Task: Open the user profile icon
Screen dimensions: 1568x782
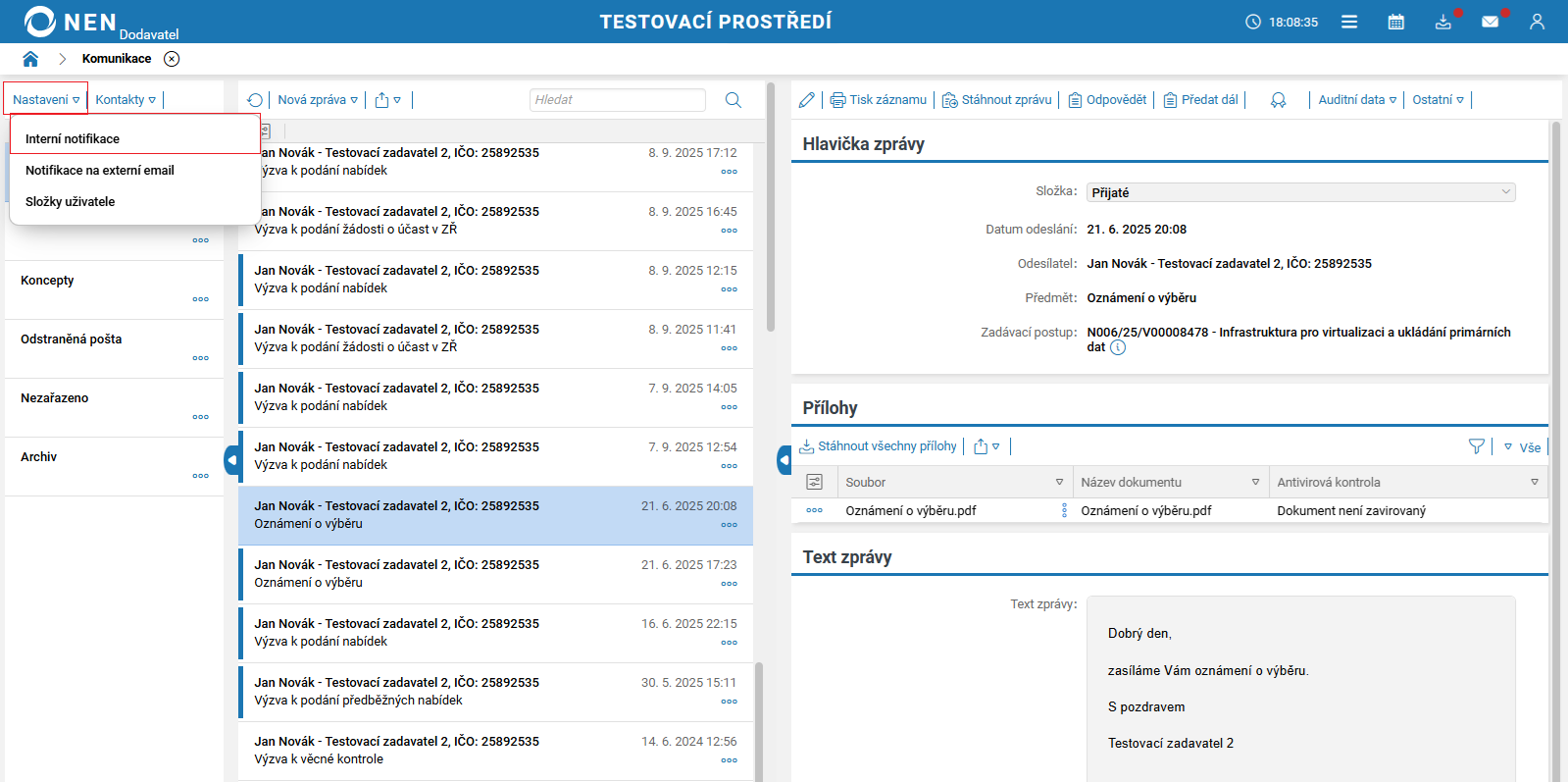Action: coord(1537,22)
